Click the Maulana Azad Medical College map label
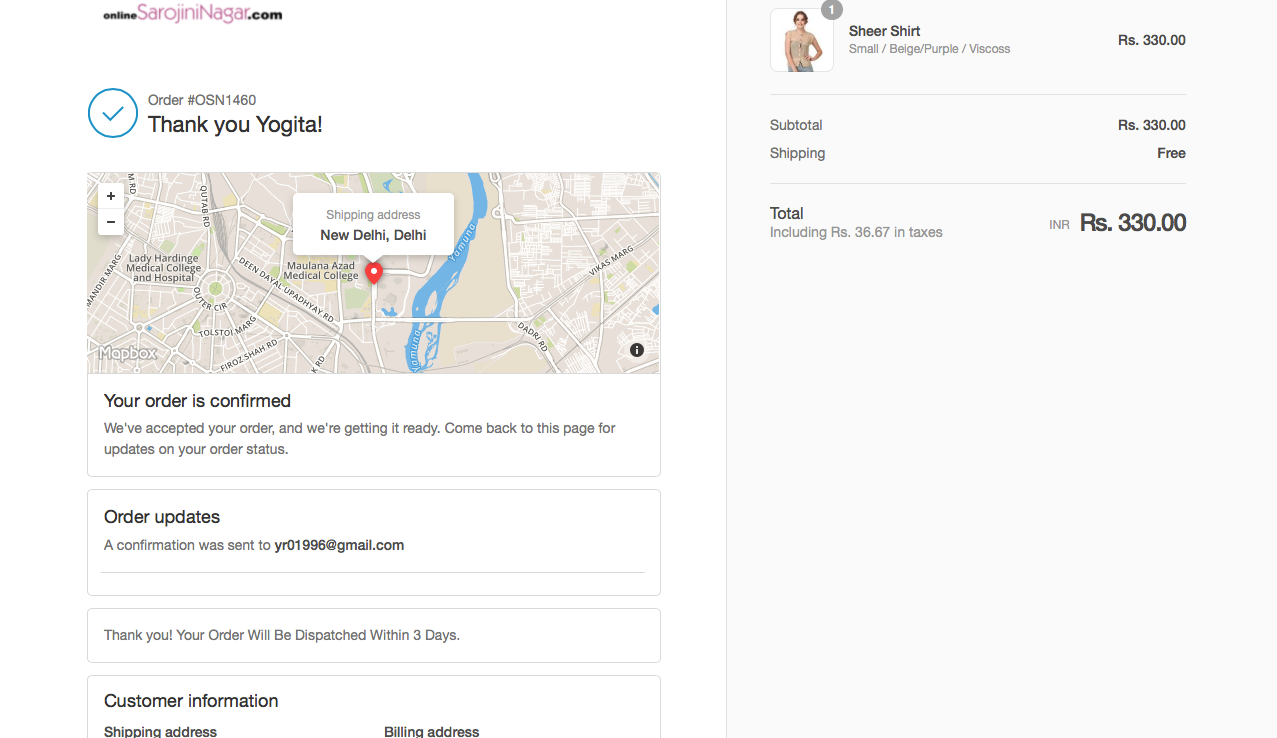Viewport: 1277px width, 738px height. click(x=321, y=270)
